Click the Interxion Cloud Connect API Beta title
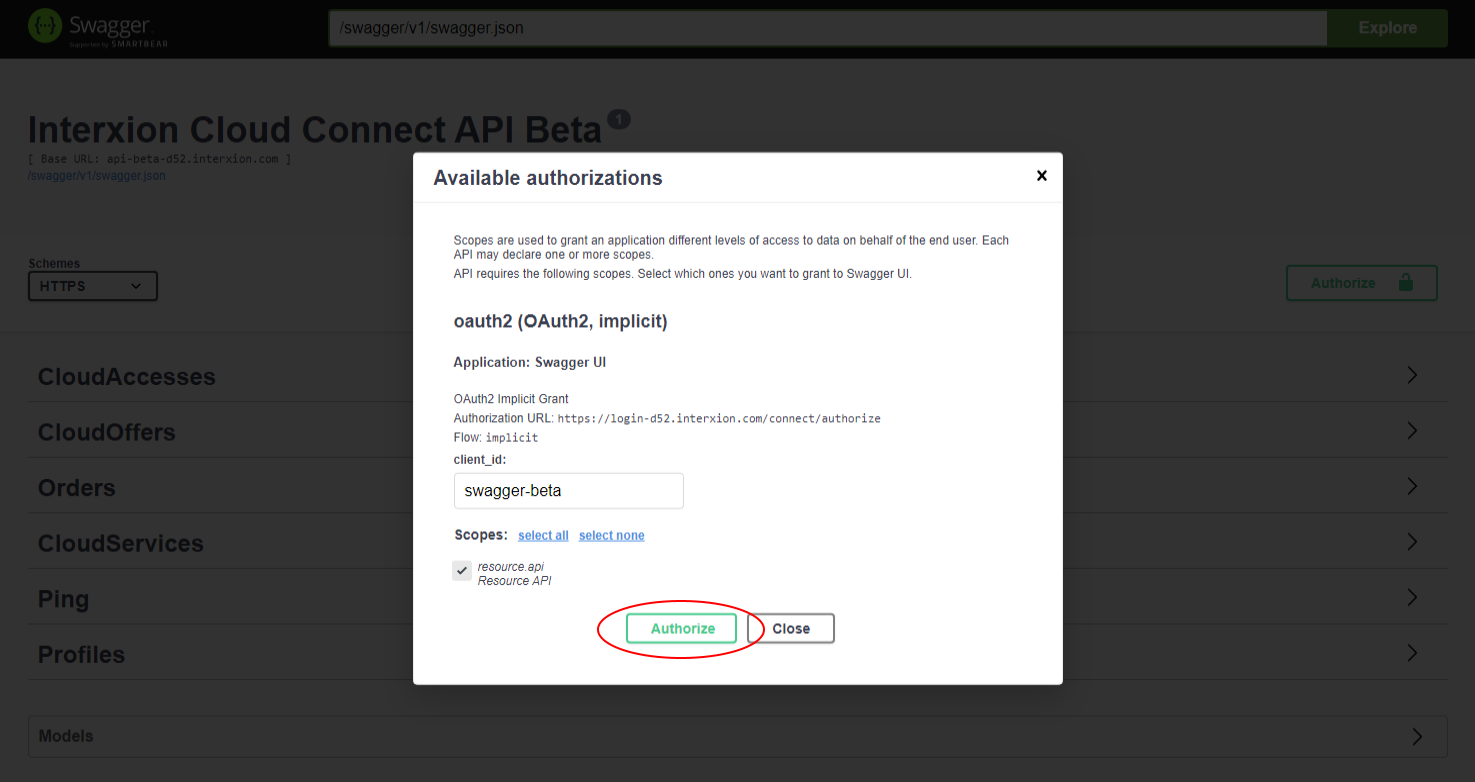1475x782 pixels. pos(315,130)
